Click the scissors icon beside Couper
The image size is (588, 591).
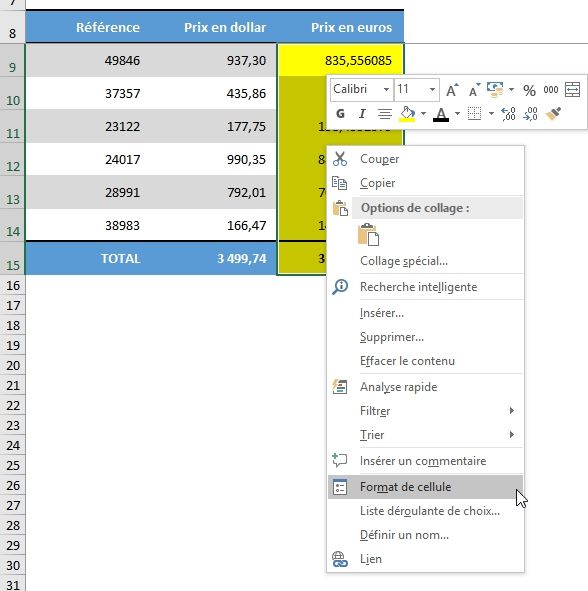(x=340, y=159)
